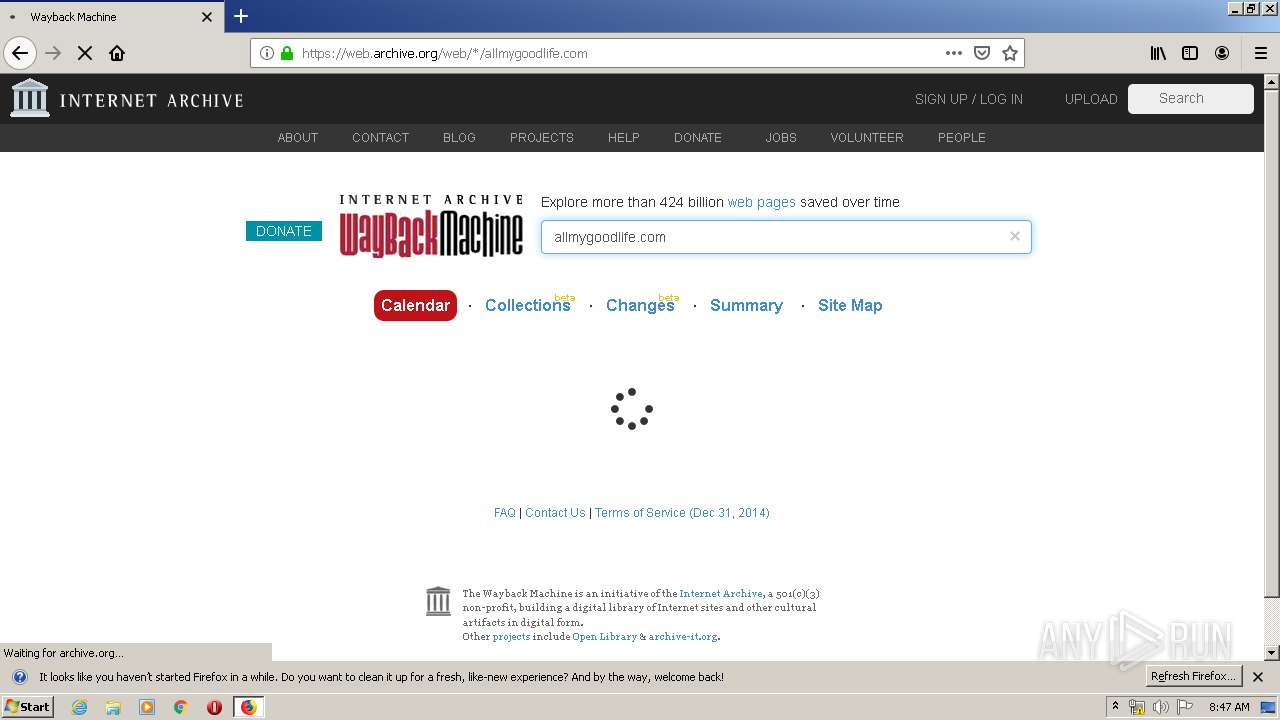Image resolution: width=1280 pixels, height=720 pixels.
Task: Open the Firefox hamburger menu
Action: tap(1260, 53)
